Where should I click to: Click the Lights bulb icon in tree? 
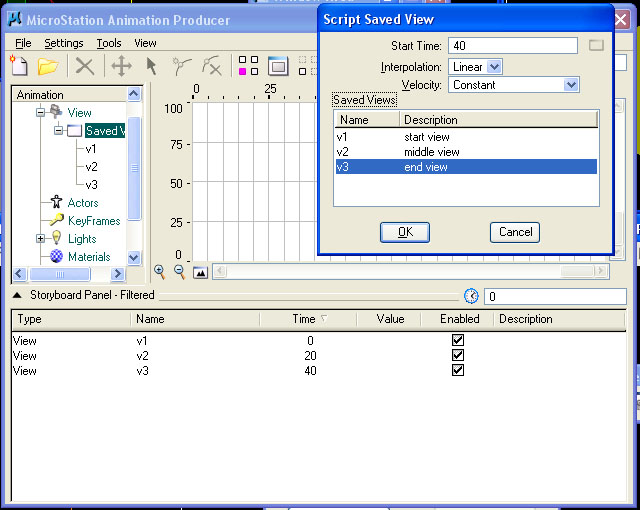[56, 238]
